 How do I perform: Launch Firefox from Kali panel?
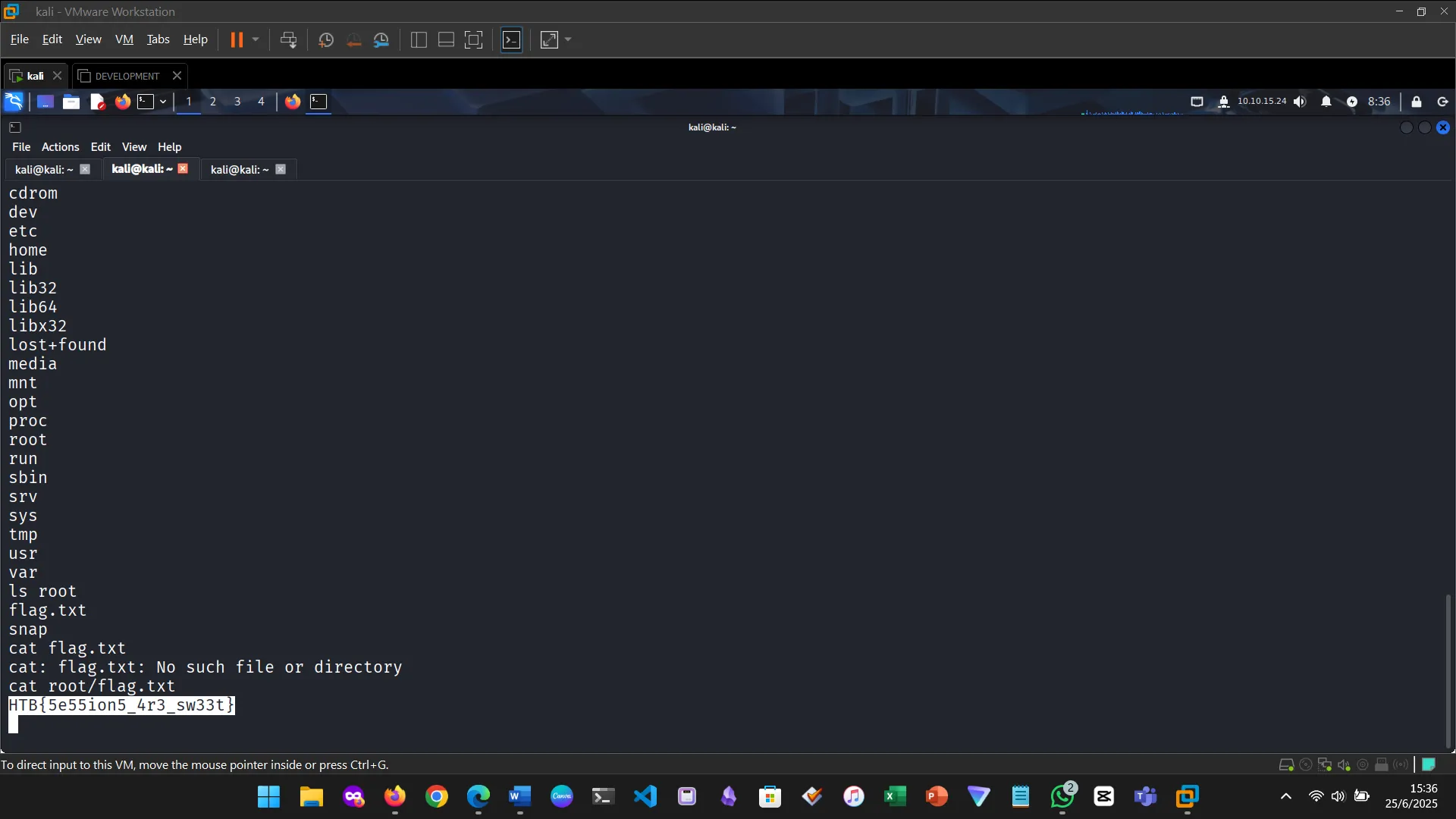point(122,102)
